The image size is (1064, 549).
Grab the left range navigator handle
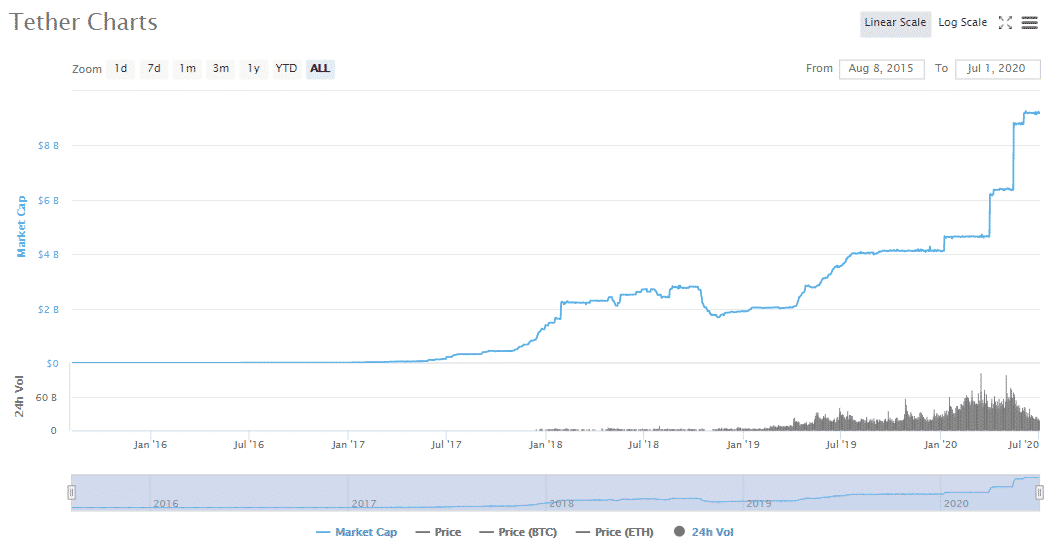(71, 492)
